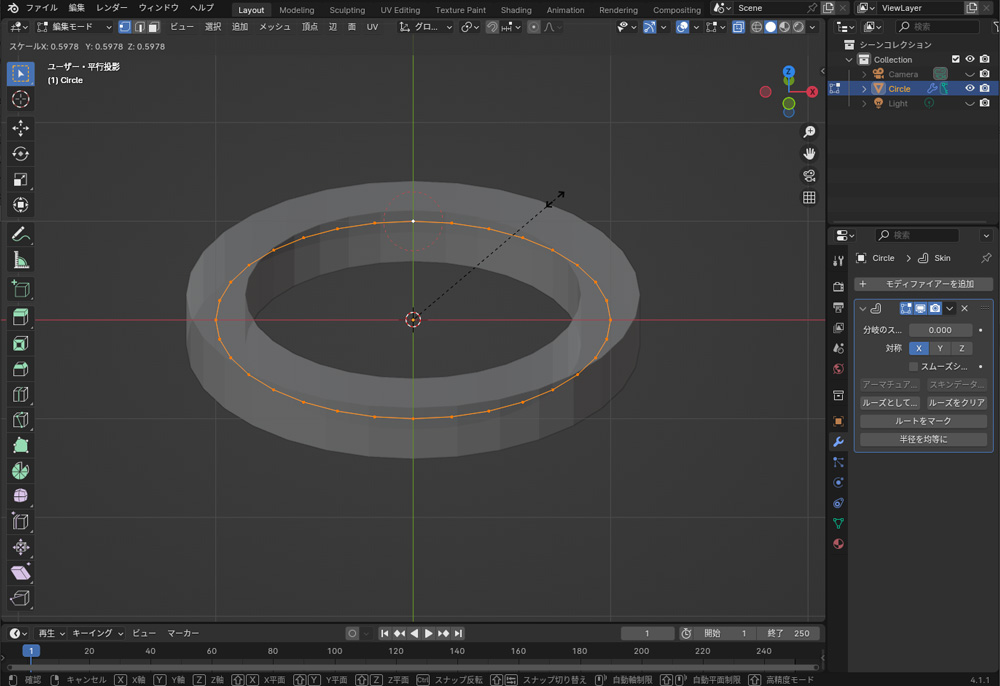The image size is (1000, 686).
Task: Click the ルートをマーク button
Action: tap(923, 421)
